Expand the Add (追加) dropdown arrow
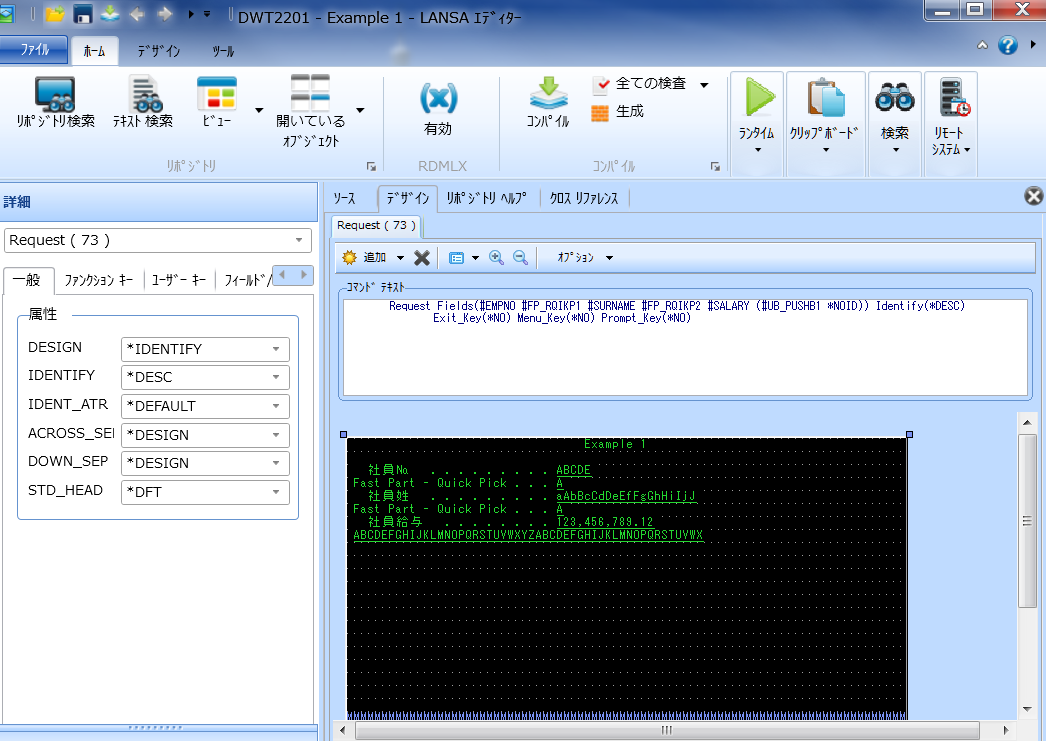Viewport: 1046px width, 741px height. pos(400,258)
